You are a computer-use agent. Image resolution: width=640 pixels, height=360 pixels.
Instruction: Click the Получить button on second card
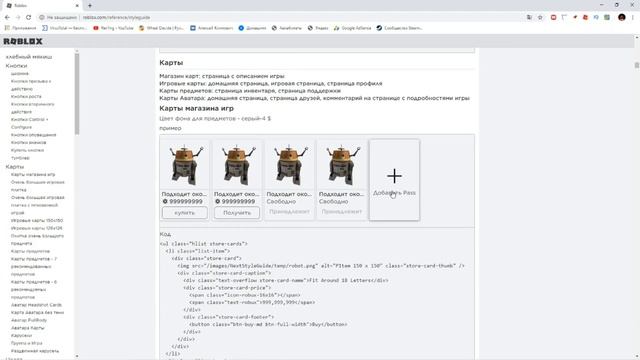click(237, 213)
